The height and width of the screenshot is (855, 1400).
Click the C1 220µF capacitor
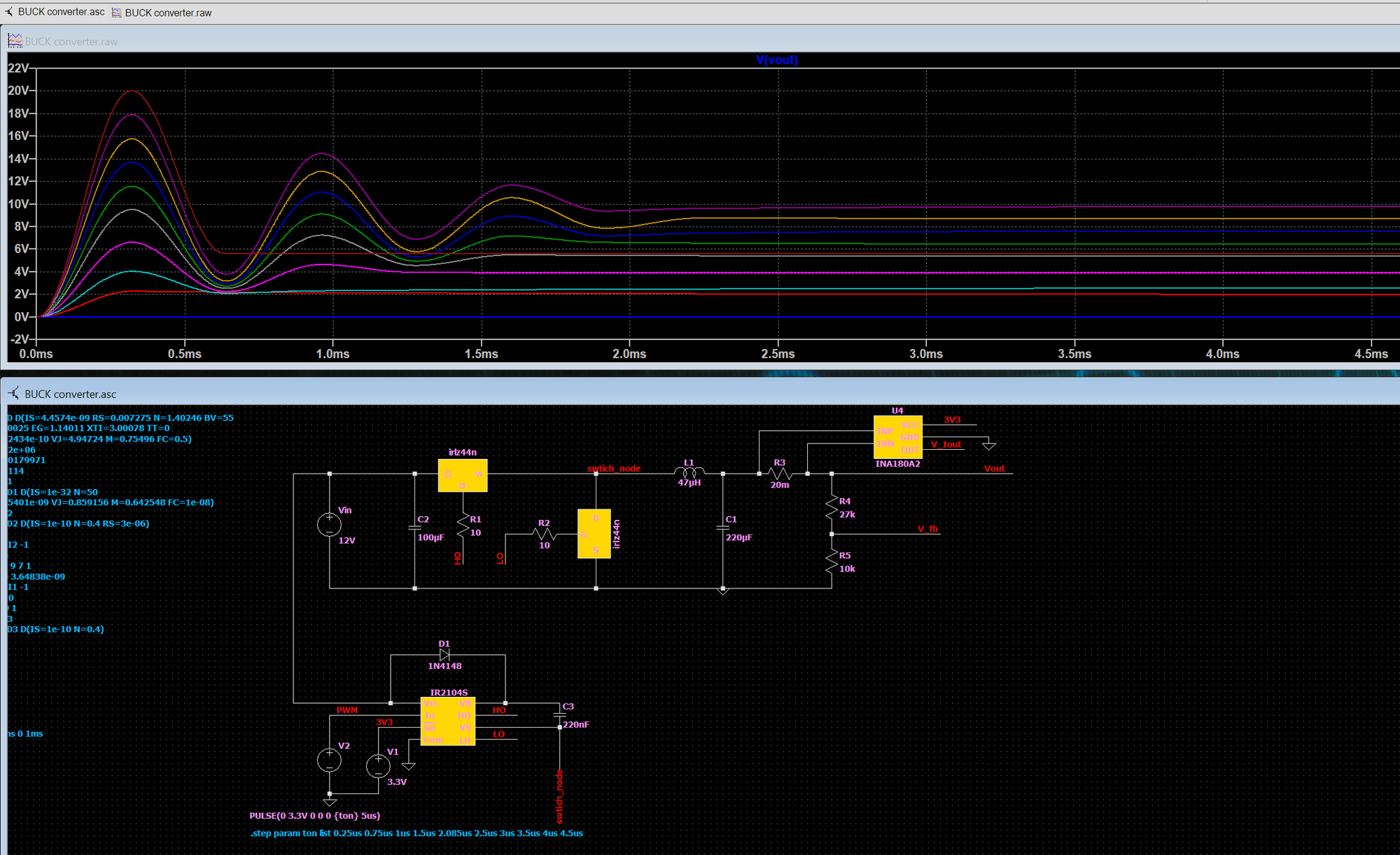(x=723, y=528)
